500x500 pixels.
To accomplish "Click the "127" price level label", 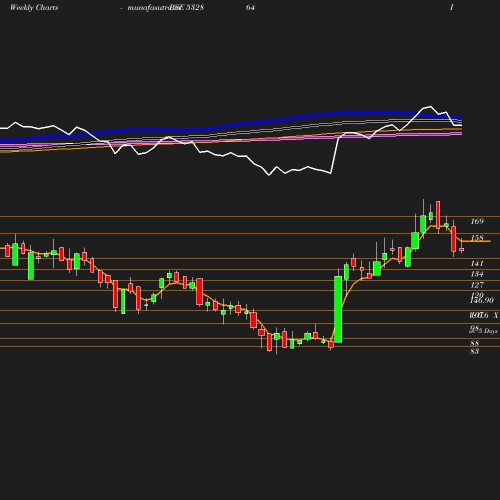I will click(477, 285).
